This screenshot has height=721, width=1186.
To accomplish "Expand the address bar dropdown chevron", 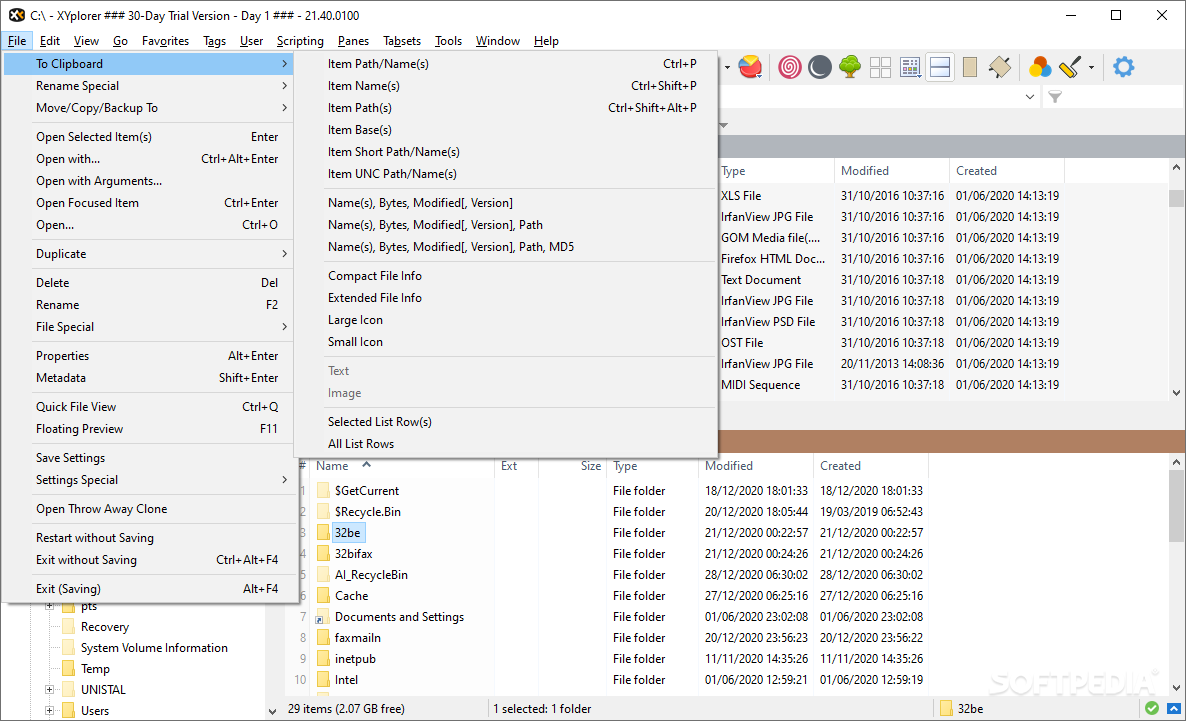I will point(1029,97).
